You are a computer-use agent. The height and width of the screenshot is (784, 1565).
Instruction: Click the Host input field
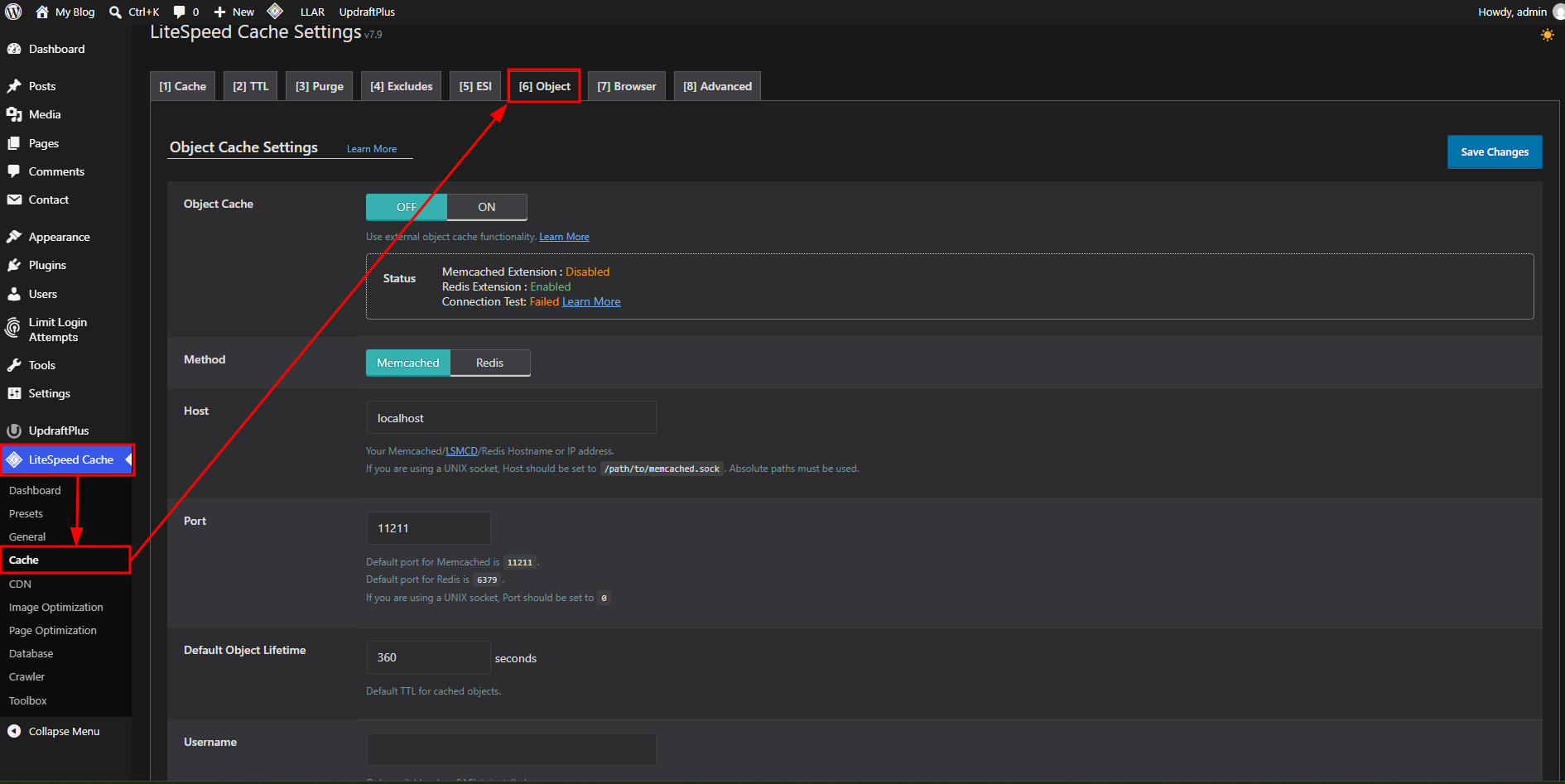pyautogui.click(x=512, y=417)
